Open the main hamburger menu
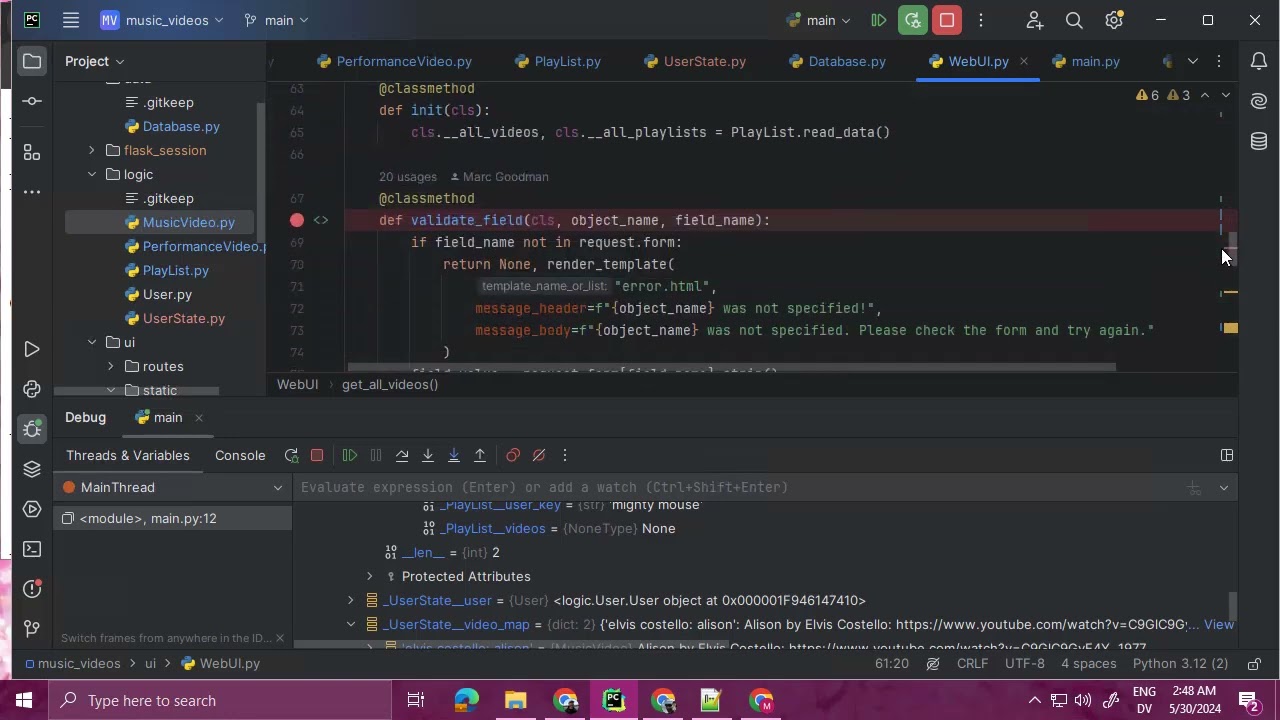Screen dimensions: 1280x720 tap(71, 20)
